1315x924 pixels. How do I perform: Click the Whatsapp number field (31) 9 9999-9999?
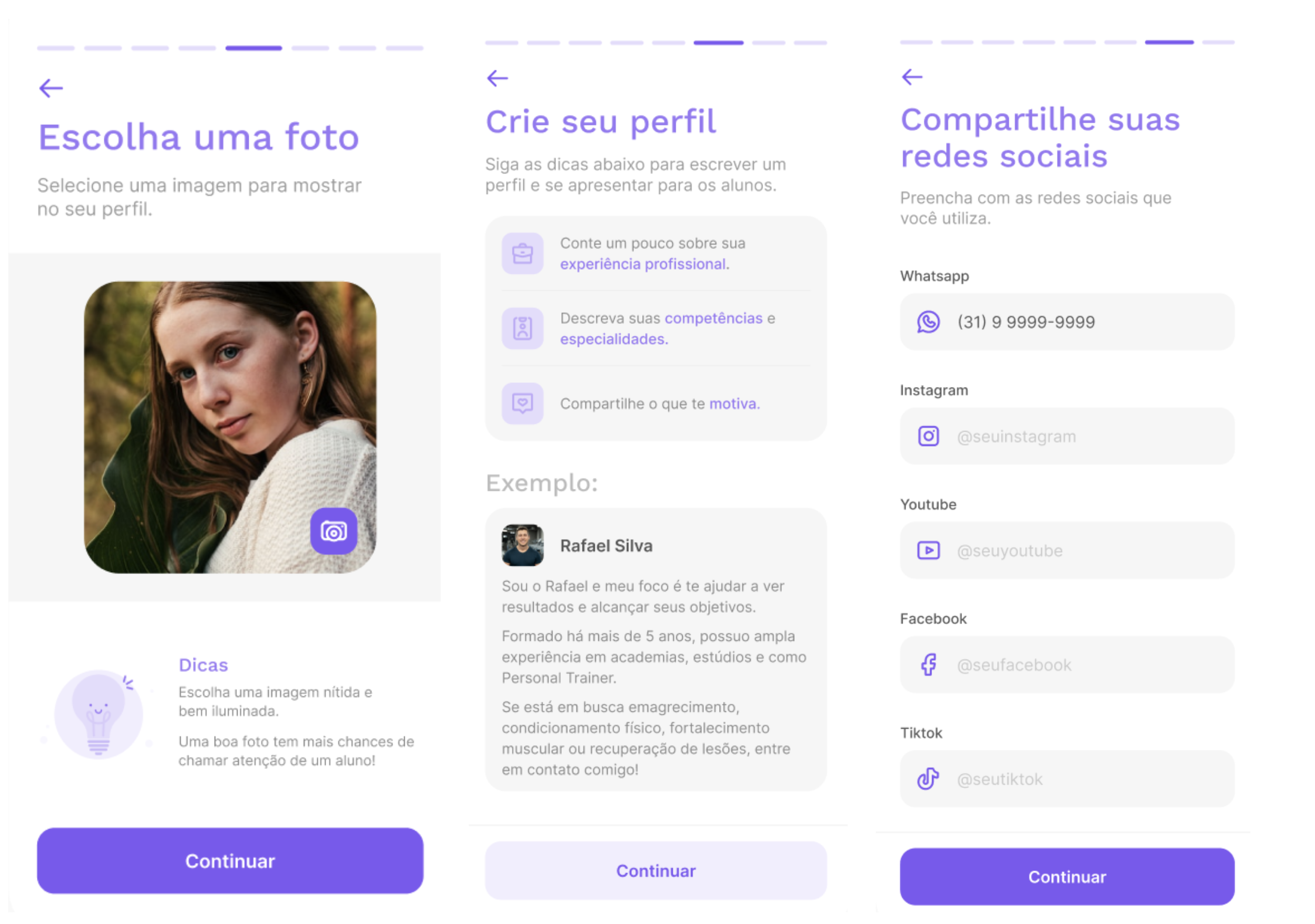(1067, 322)
